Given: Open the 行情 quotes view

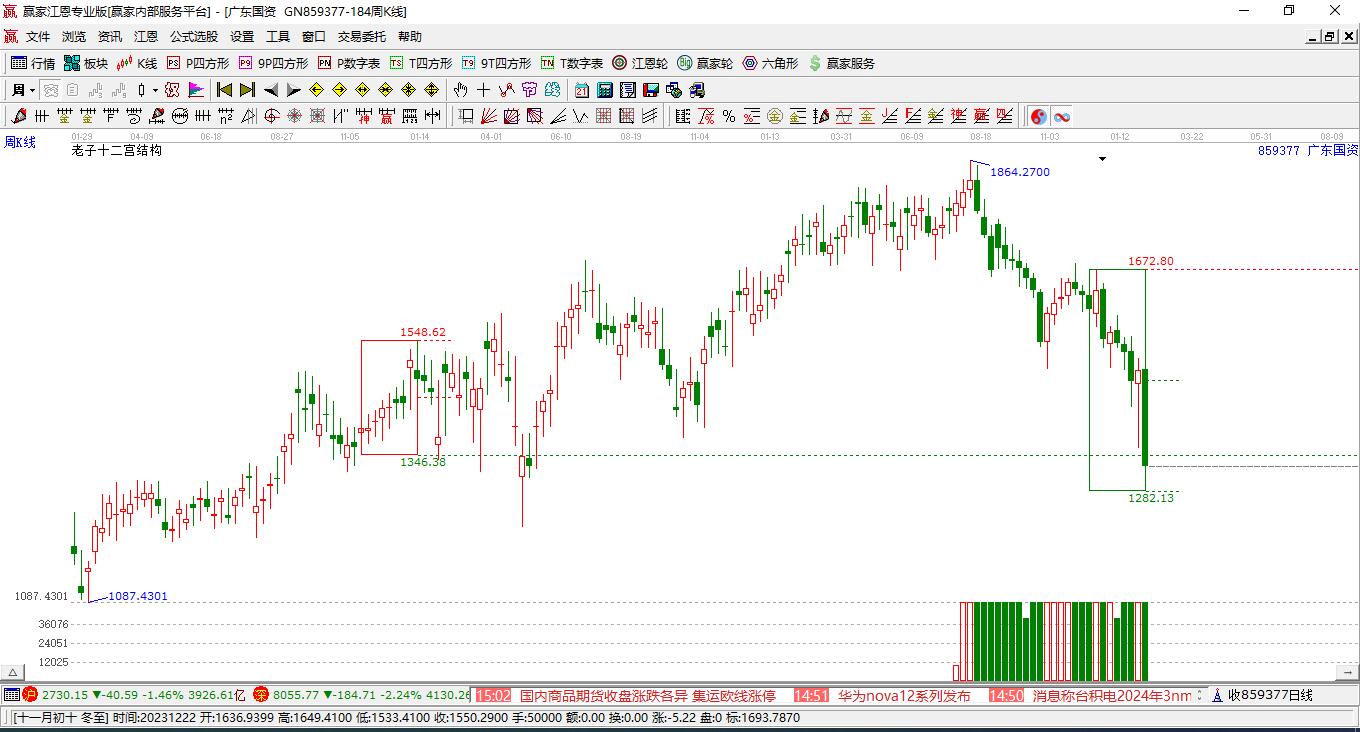Looking at the screenshot, I should [x=33, y=63].
